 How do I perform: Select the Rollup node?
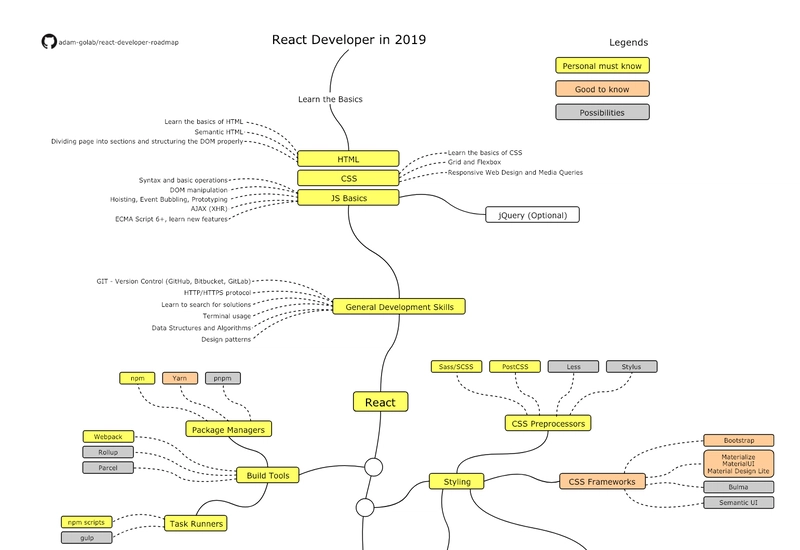coord(108,452)
